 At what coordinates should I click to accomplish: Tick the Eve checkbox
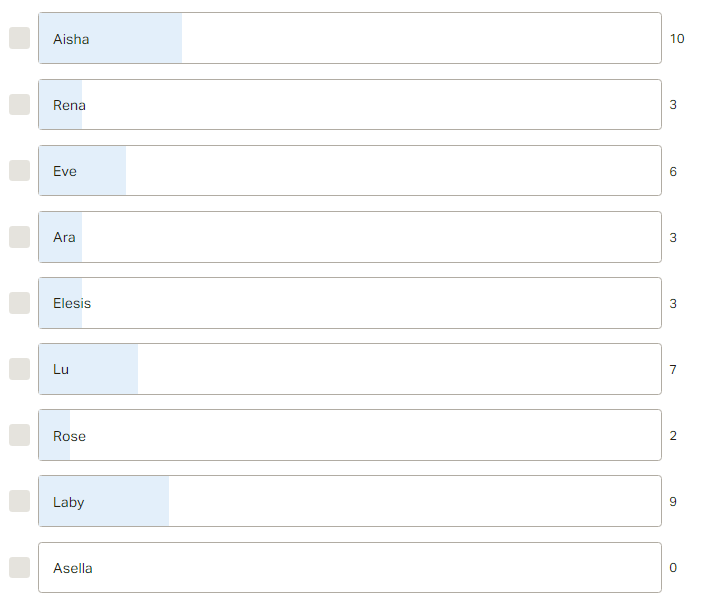(19, 171)
